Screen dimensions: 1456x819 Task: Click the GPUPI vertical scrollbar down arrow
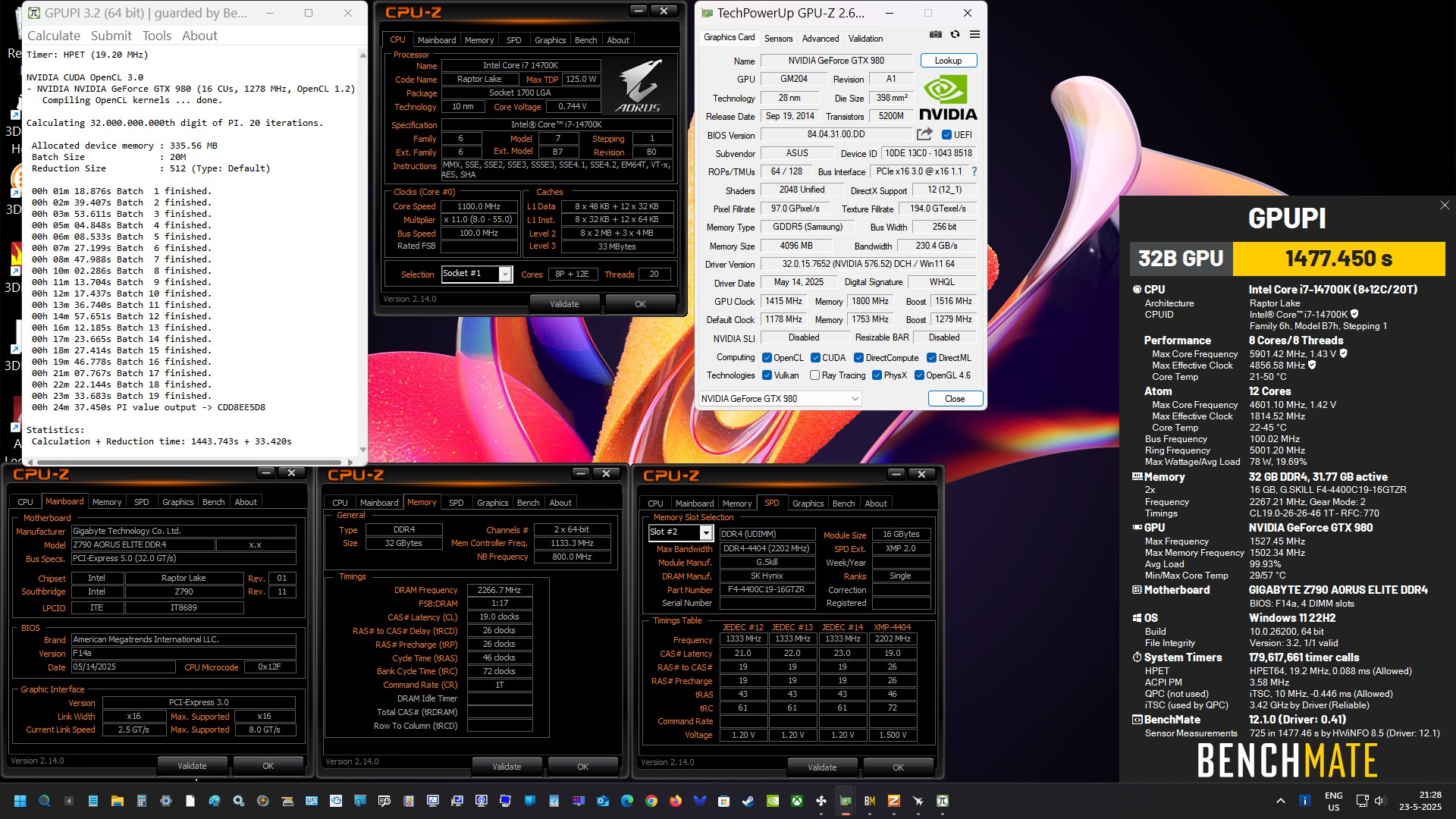(362, 450)
